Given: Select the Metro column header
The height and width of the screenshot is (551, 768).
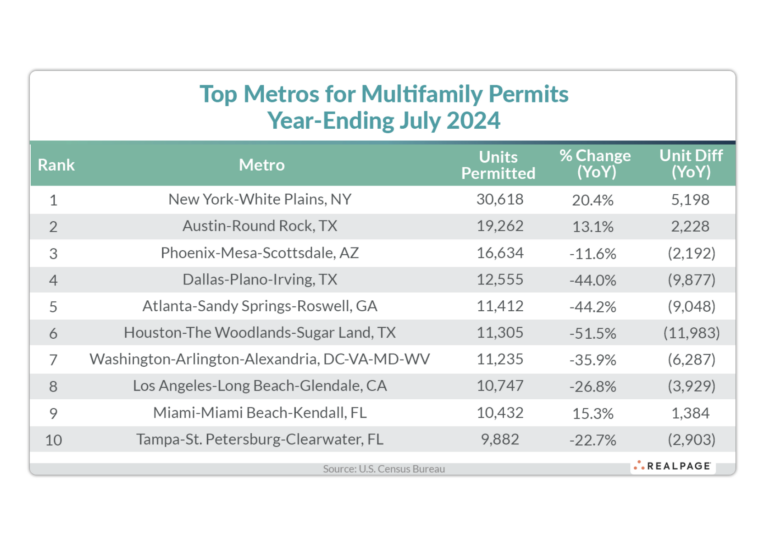Looking at the screenshot, I should tap(261, 165).
